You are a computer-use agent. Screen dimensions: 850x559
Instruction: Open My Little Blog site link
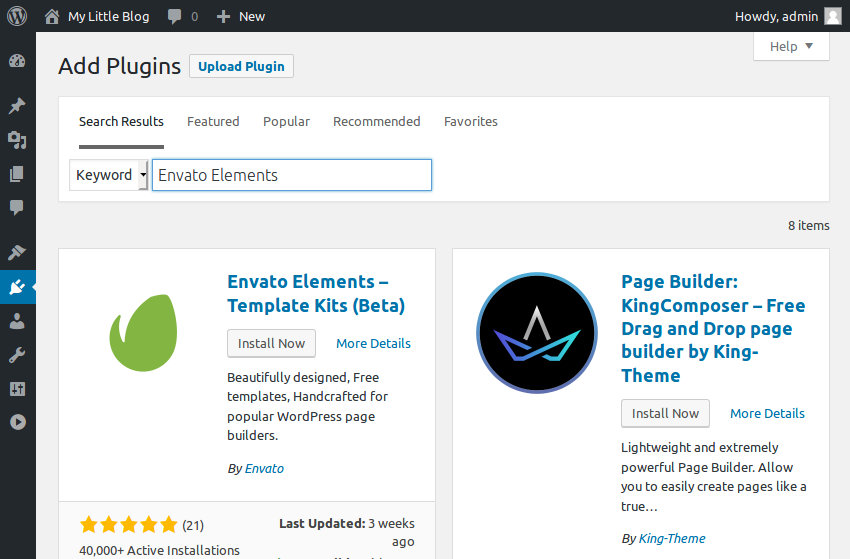click(x=108, y=17)
